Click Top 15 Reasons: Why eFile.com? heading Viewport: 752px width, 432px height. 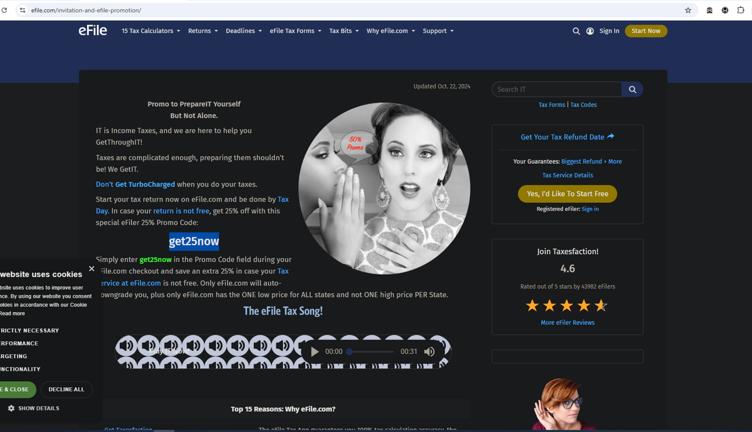click(283, 409)
